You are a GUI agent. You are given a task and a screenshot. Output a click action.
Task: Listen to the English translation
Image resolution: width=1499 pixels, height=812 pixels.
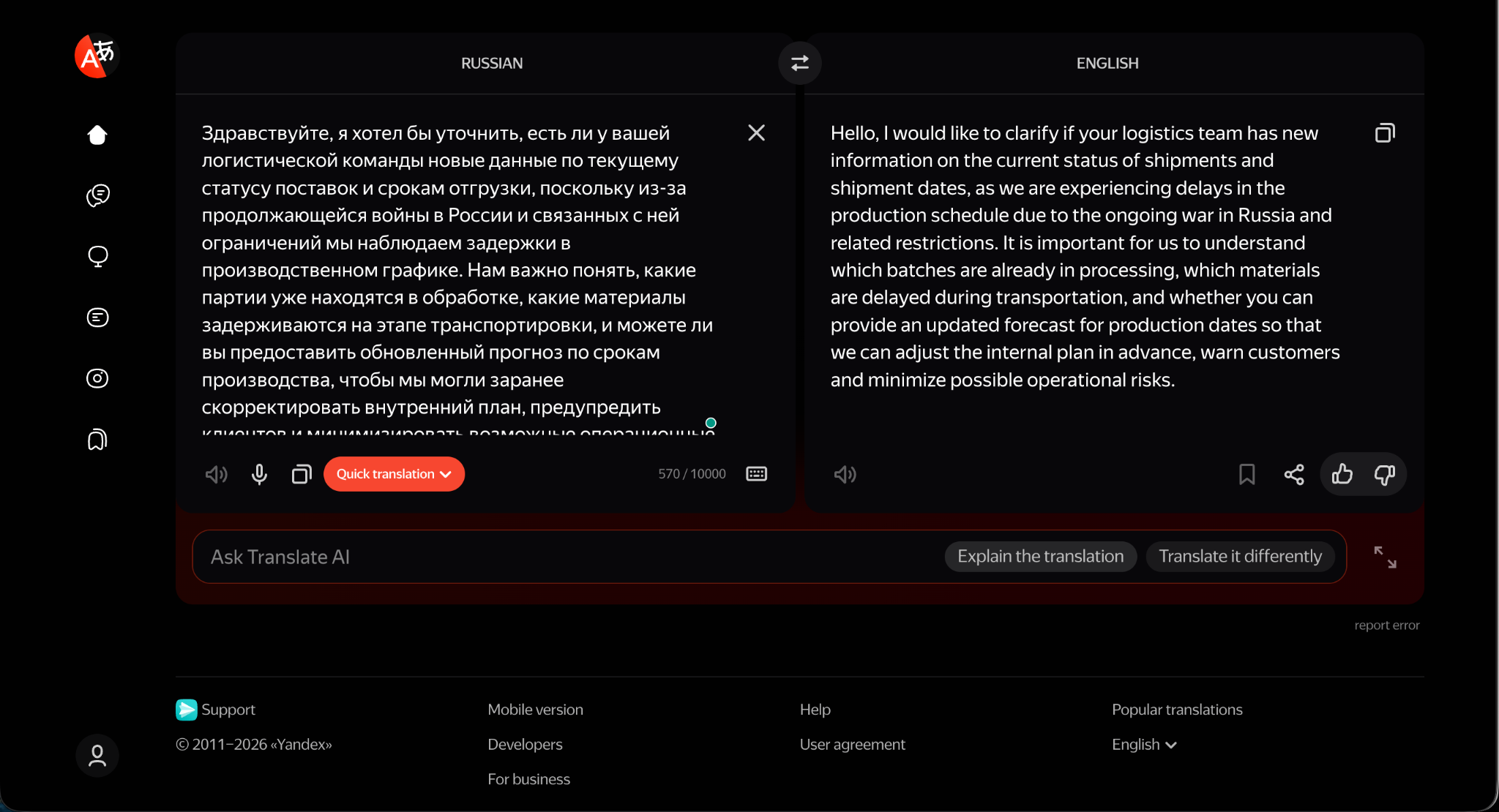[x=845, y=474]
